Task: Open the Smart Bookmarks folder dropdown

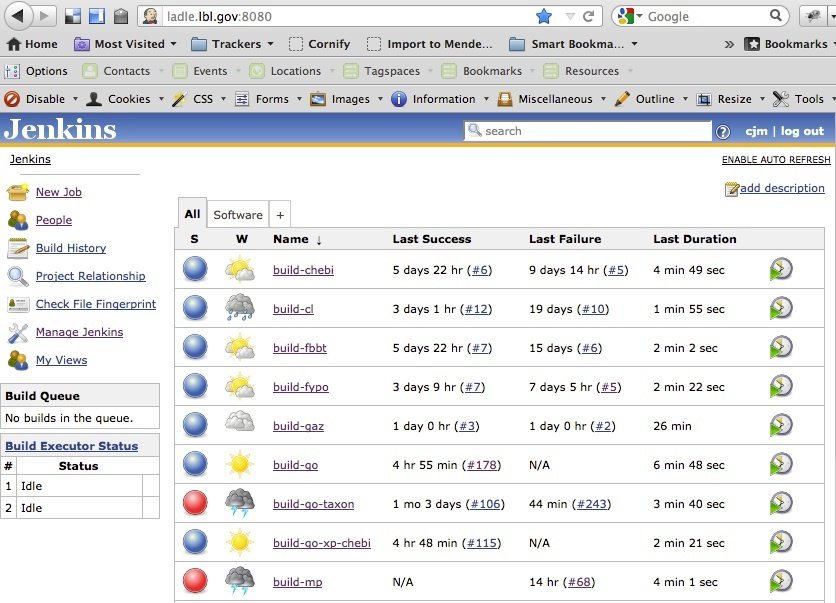Action: (x=573, y=44)
